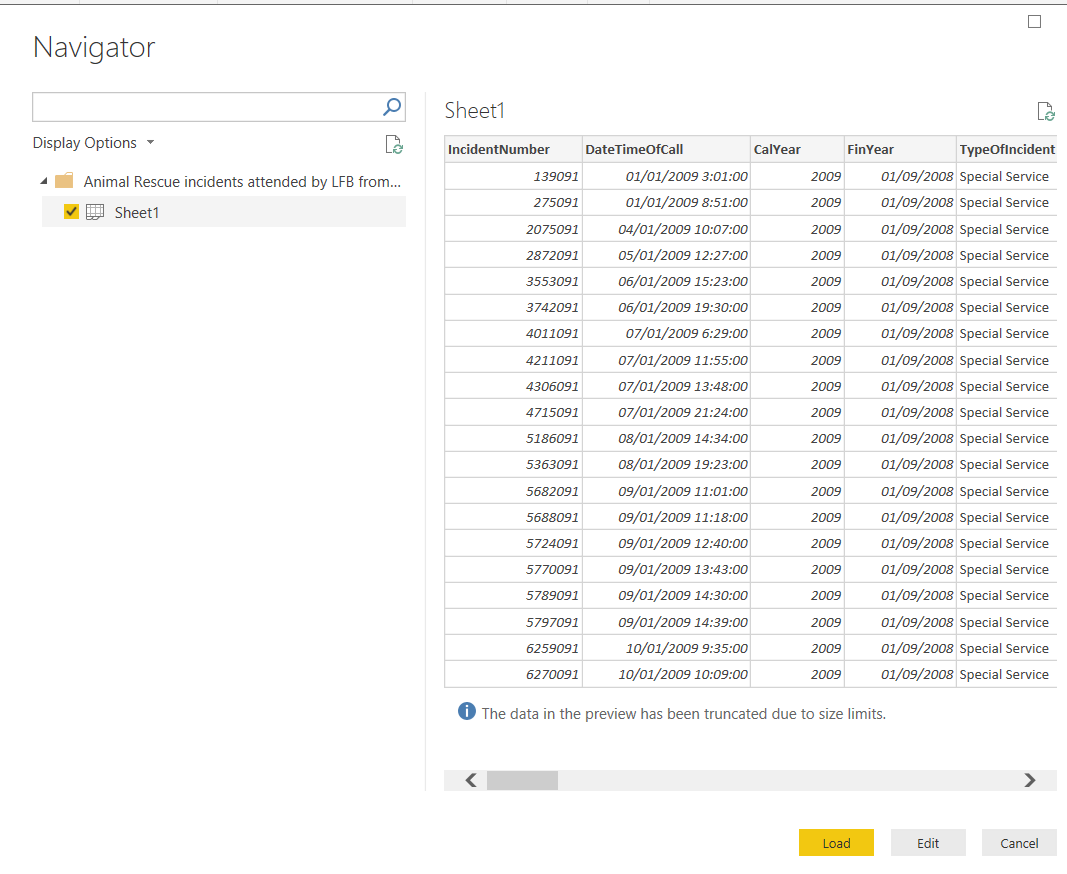Click the search magnifier icon
This screenshot has width=1067, height=874.
click(390, 107)
